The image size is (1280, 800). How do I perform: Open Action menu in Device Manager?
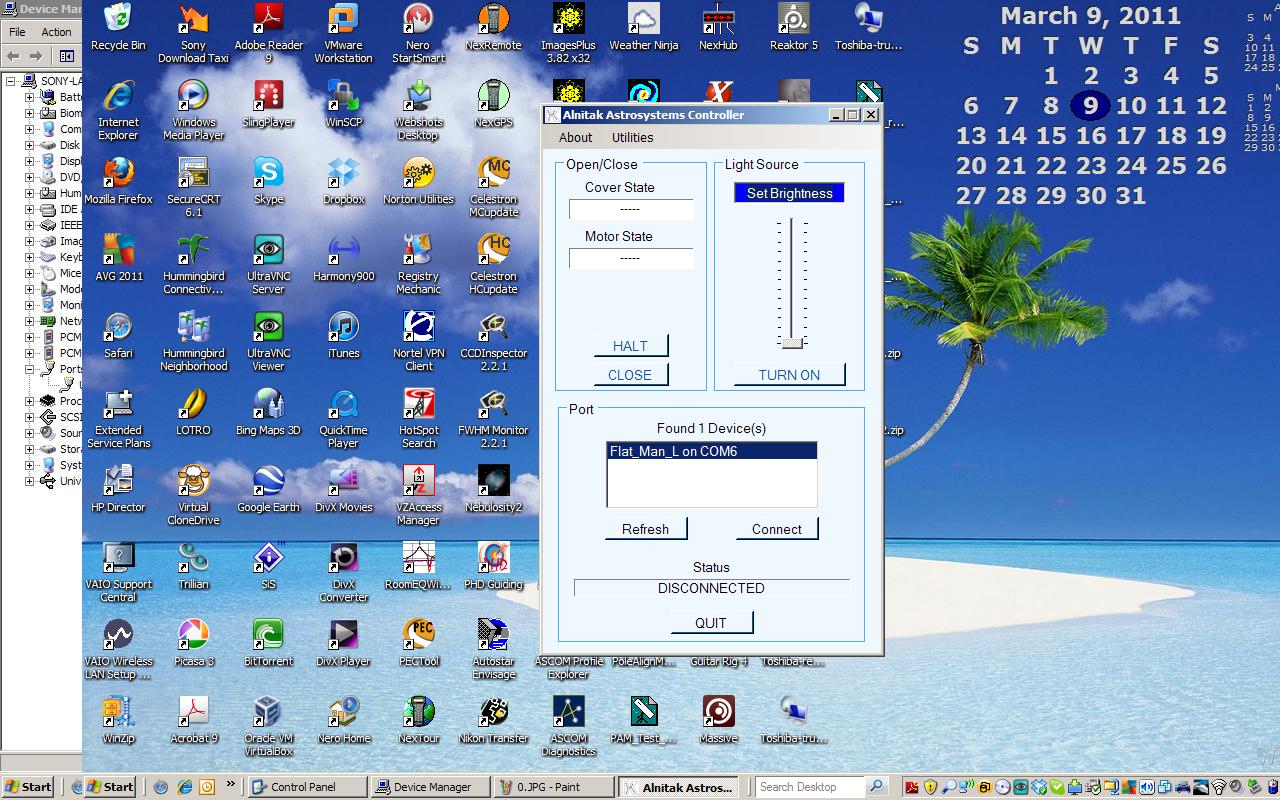pyautogui.click(x=56, y=32)
